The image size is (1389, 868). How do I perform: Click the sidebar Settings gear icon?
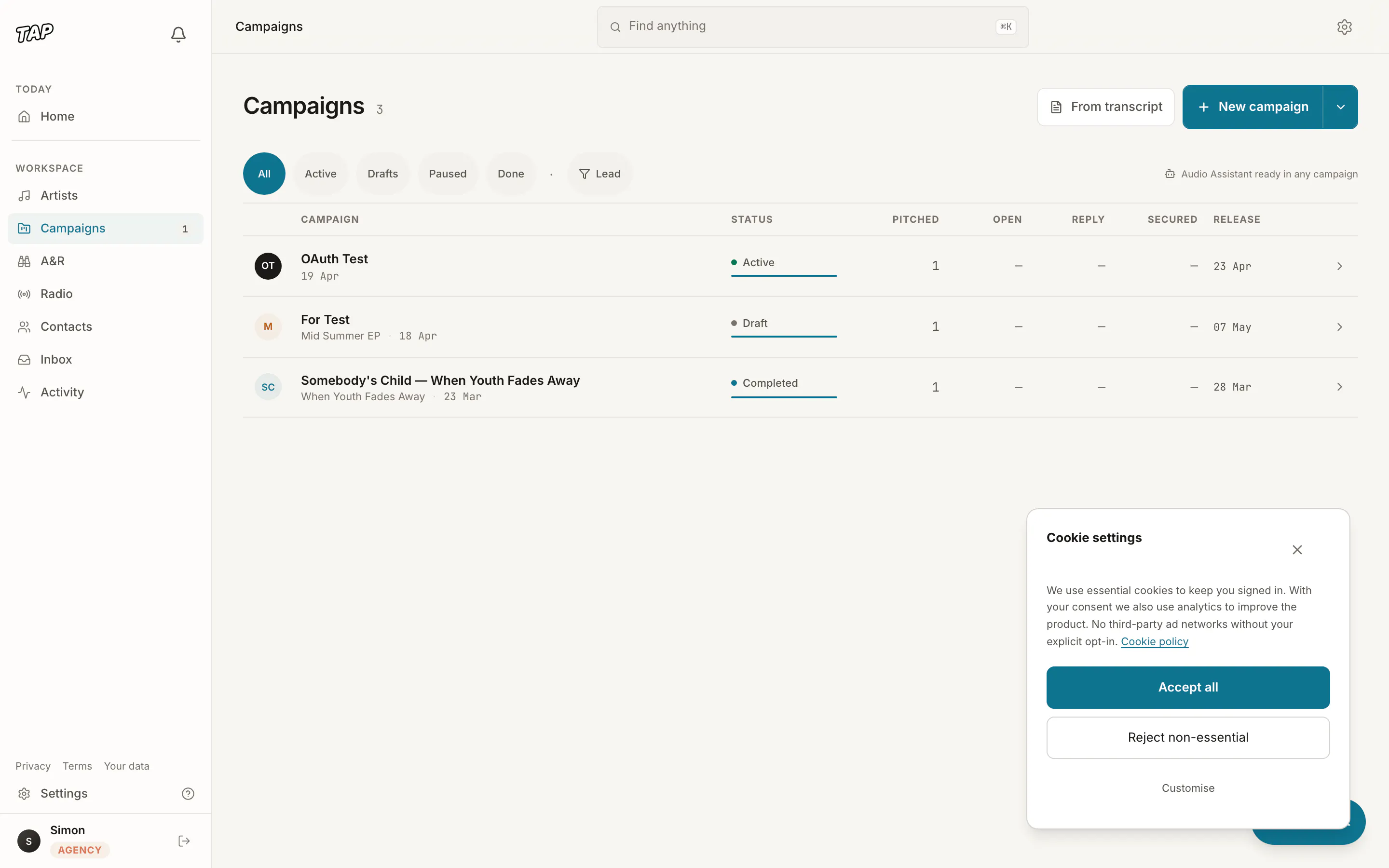coord(24,793)
